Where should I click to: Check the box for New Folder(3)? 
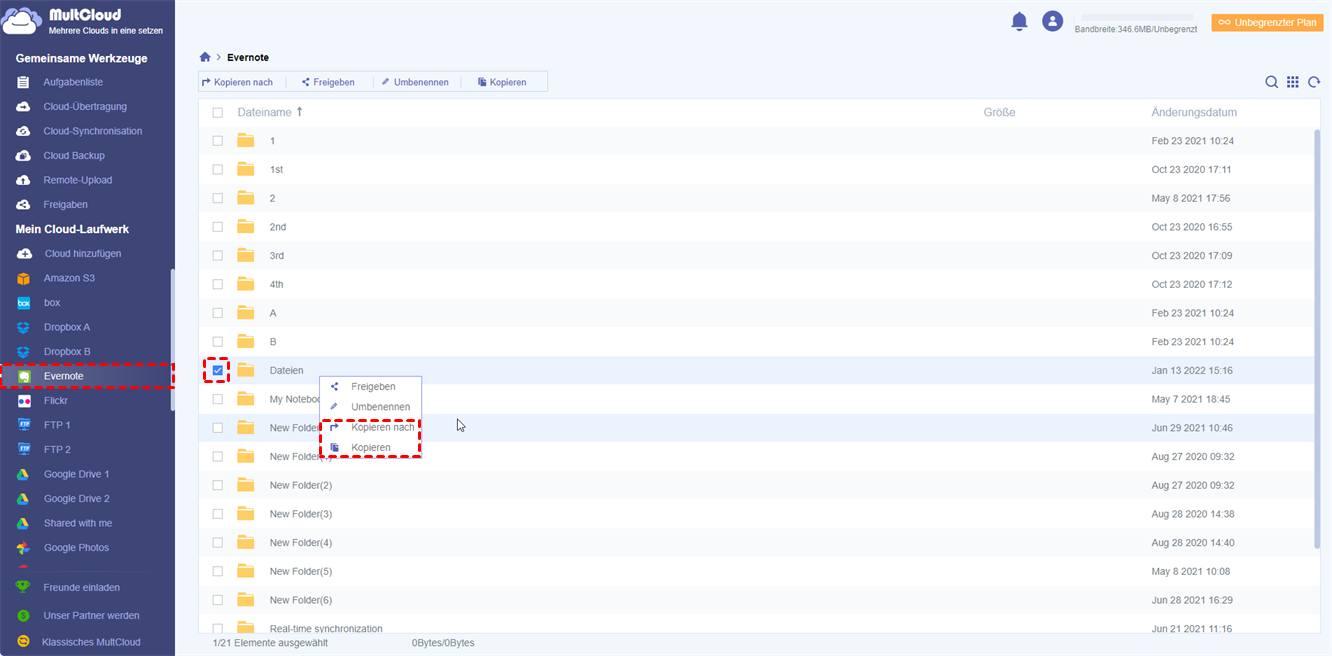click(218, 514)
